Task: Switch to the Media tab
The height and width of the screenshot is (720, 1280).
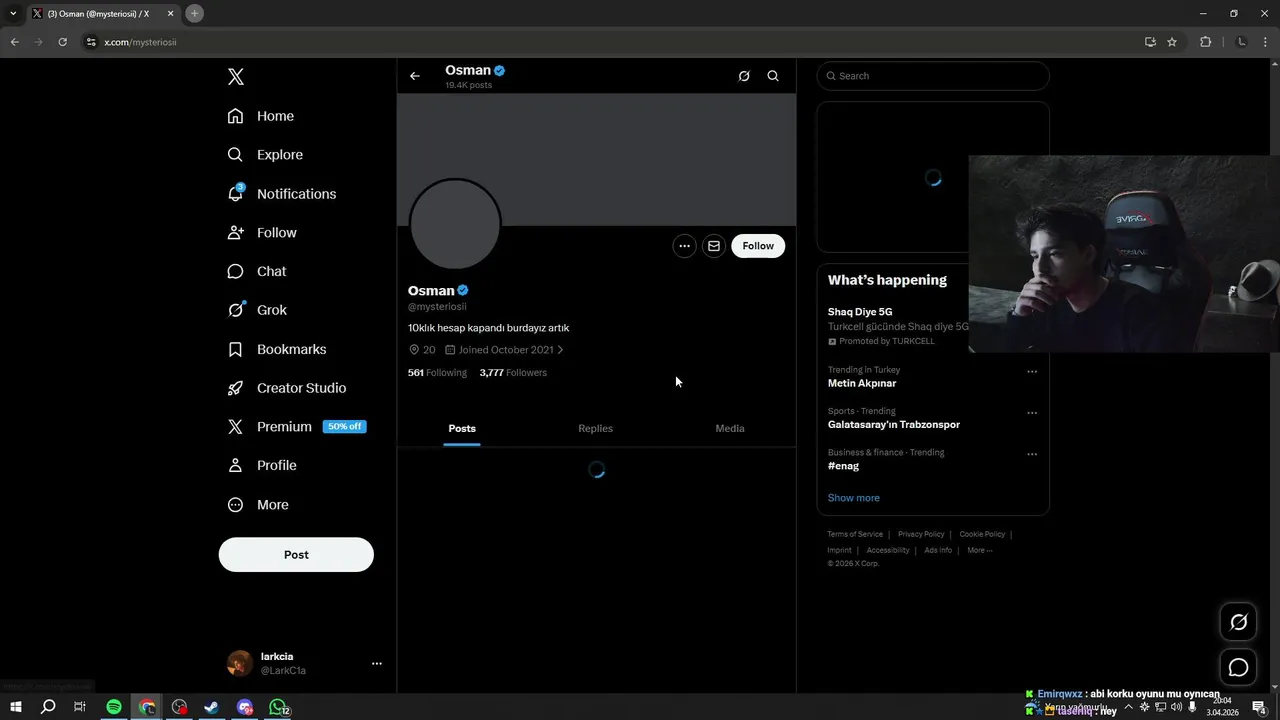Action: [x=730, y=428]
